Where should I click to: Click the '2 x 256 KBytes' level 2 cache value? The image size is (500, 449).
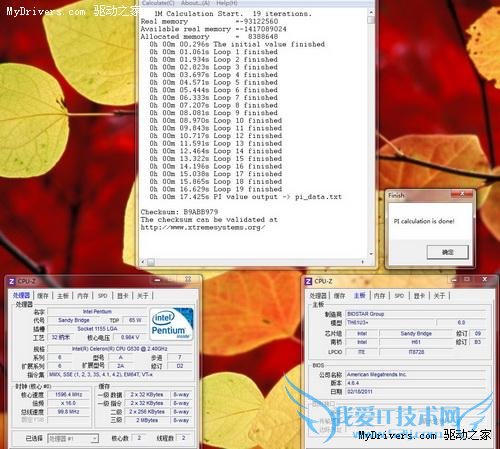click(x=147, y=412)
